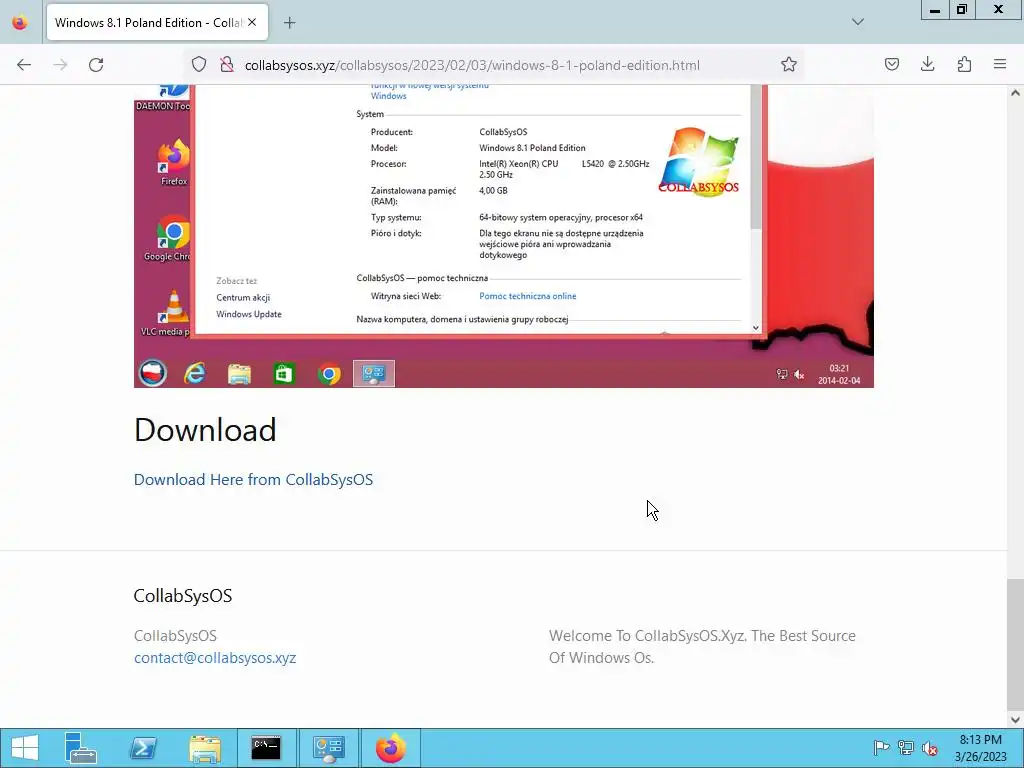Click the Download heading text

pos(205,430)
